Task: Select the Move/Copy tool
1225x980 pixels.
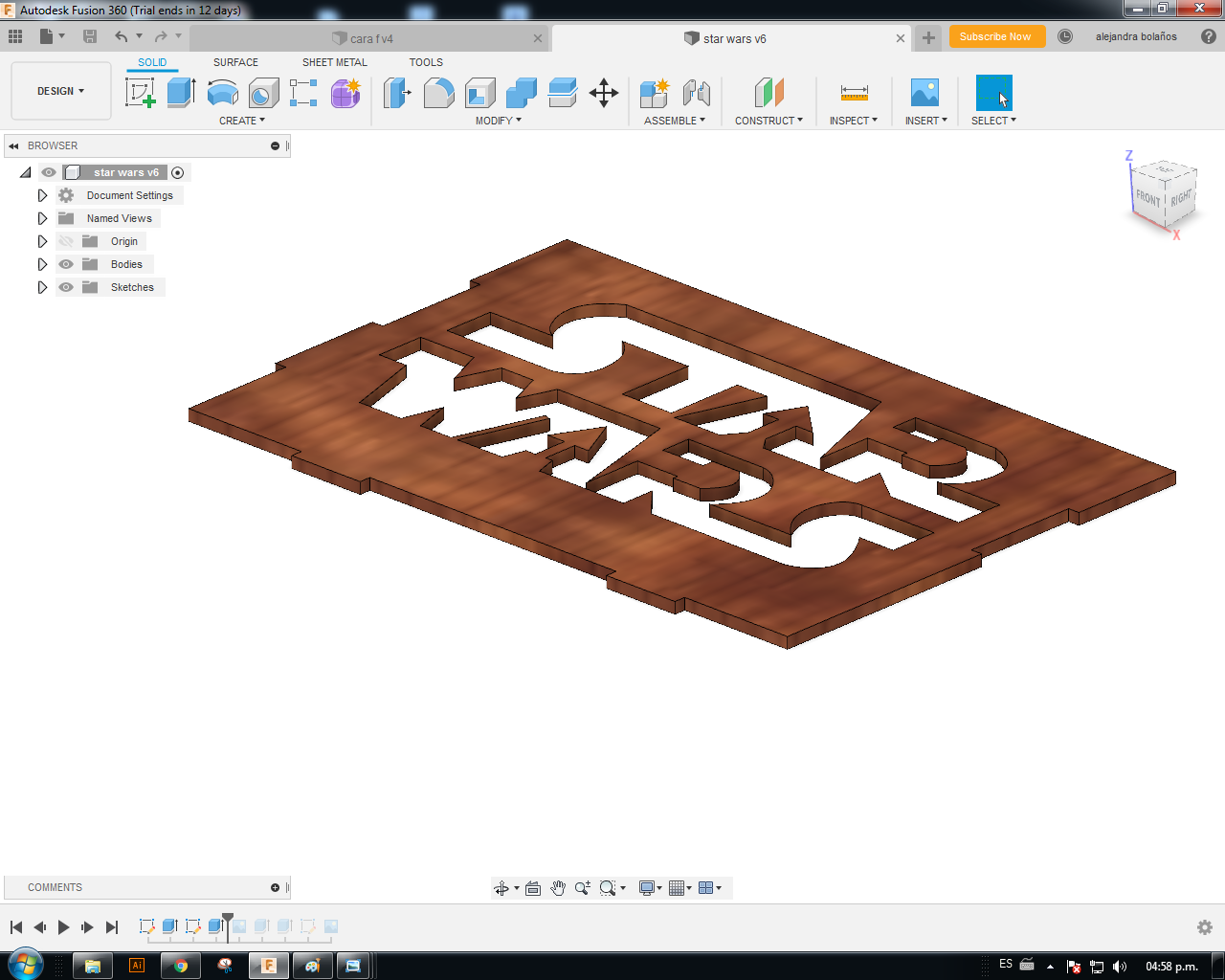Action: (x=604, y=93)
